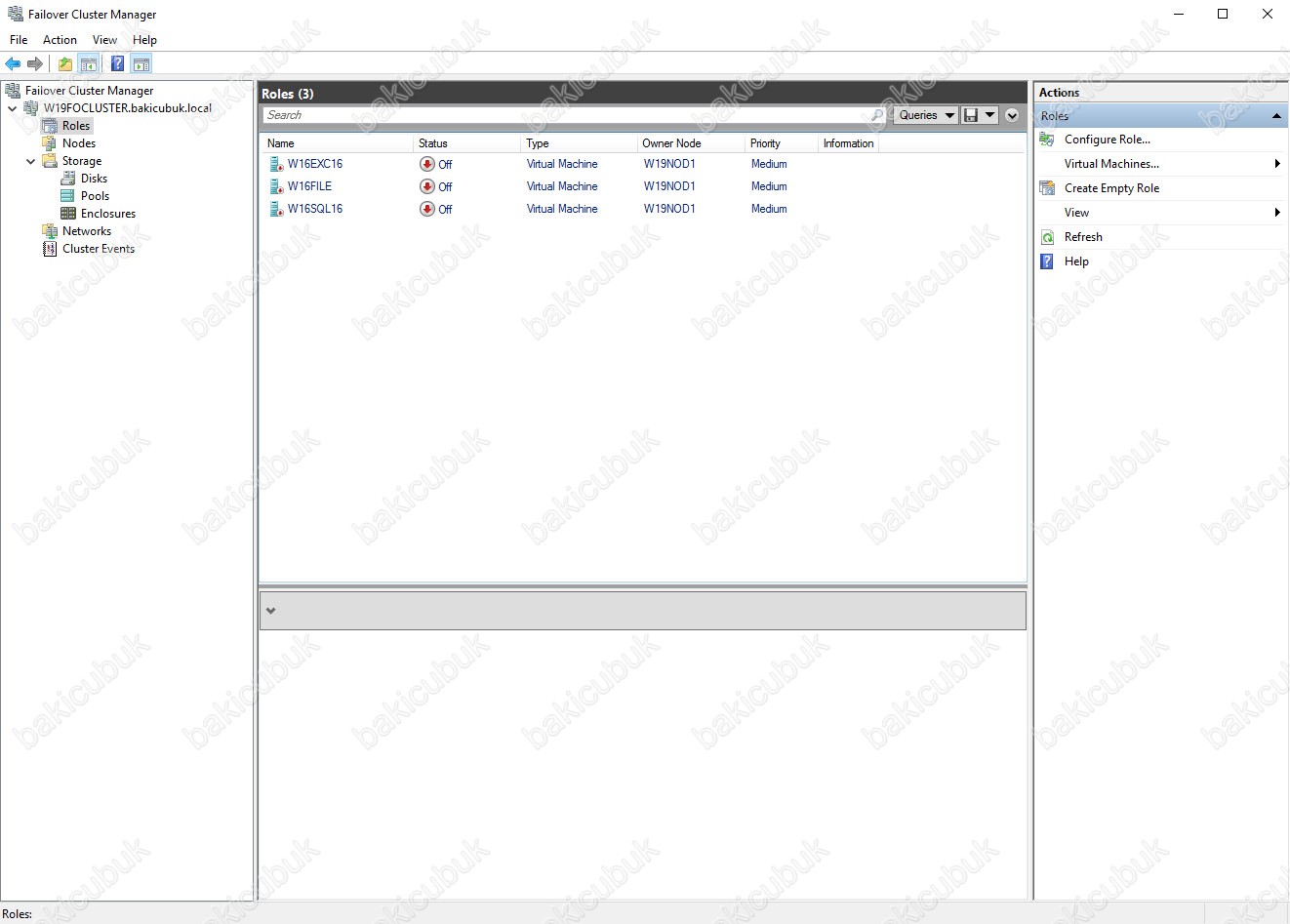The height and width of the screenshot is (924, 1290).
Task: Click the W19FOCLUSTER cluster icon in tree
Action: pyautogui.click(x=31, y=108)
